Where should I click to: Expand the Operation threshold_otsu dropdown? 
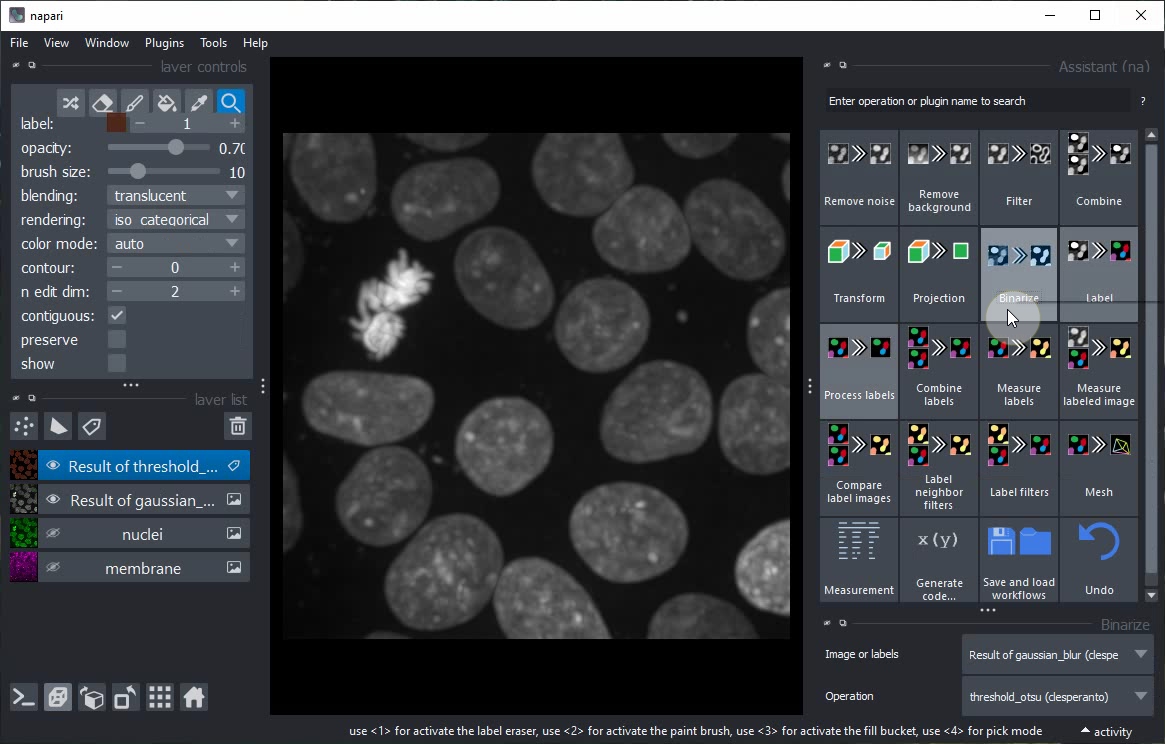click(1056, 696)
